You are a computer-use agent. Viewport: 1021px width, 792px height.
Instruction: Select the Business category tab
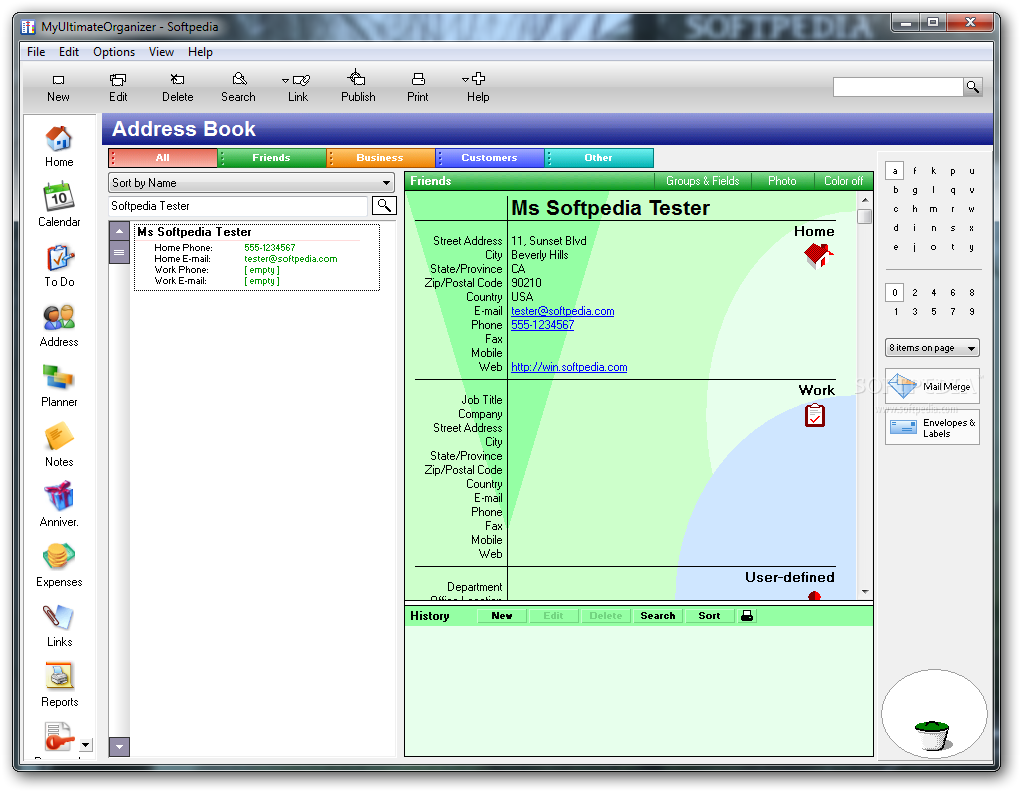point(380,158)
